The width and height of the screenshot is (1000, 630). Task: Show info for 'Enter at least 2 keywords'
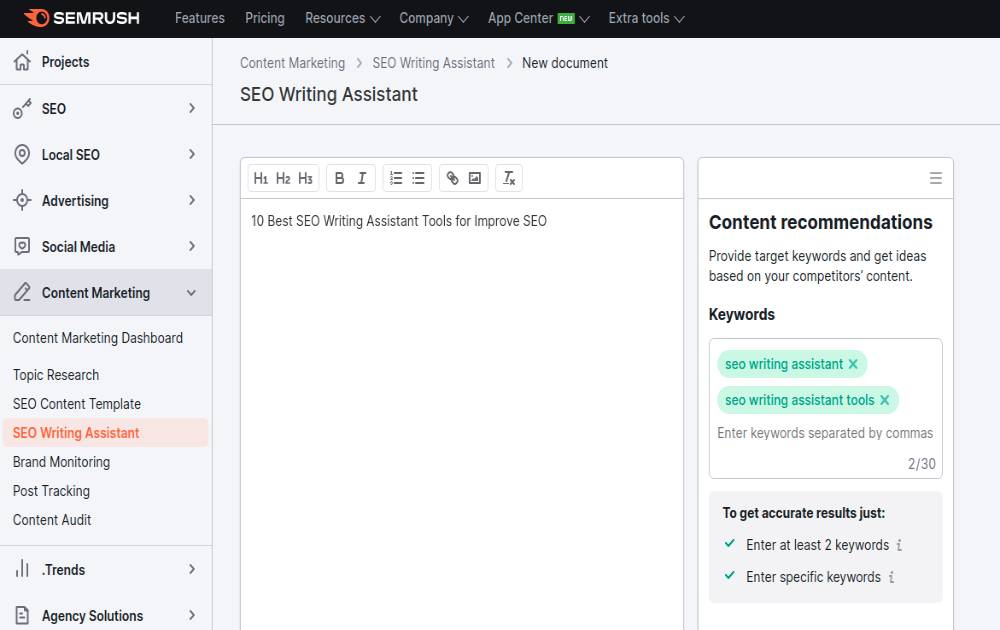click(x=899, y=545)
